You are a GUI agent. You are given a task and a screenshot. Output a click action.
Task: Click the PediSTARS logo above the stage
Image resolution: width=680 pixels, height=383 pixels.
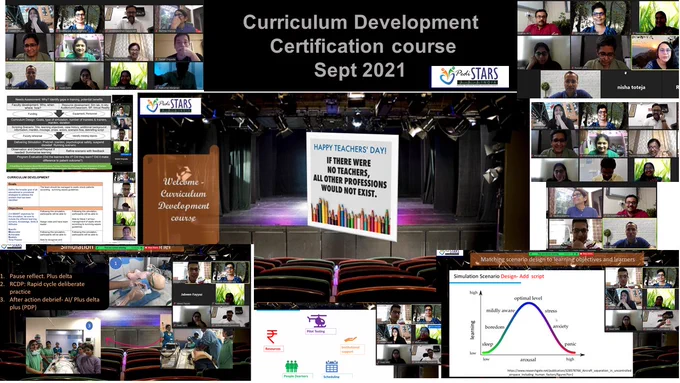170,106
